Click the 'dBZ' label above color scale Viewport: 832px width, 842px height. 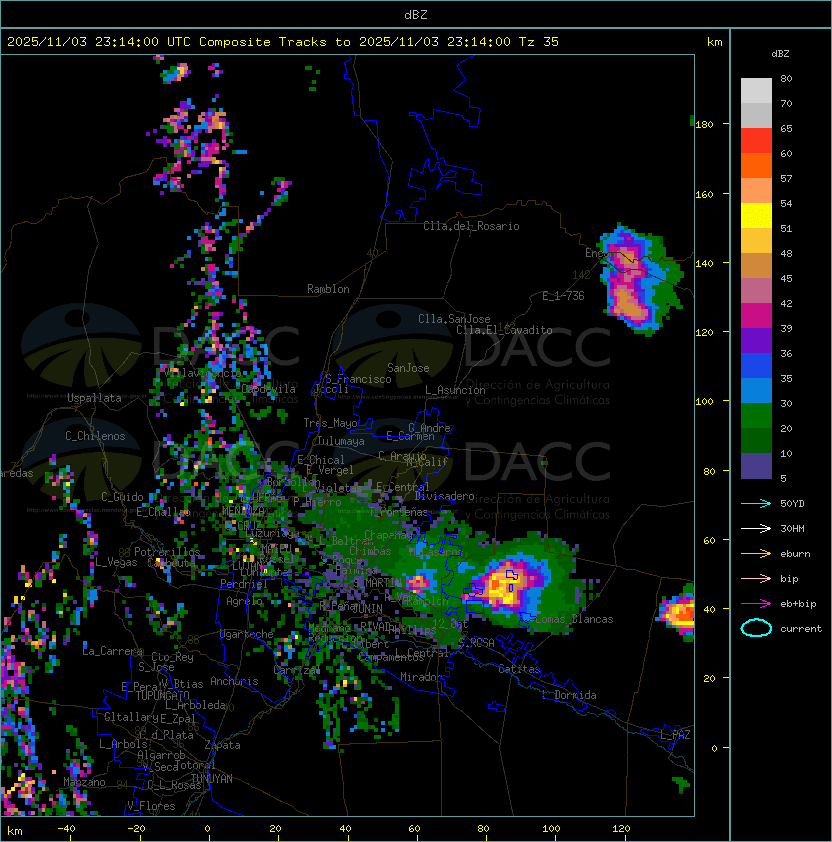(x=780, y=54)
